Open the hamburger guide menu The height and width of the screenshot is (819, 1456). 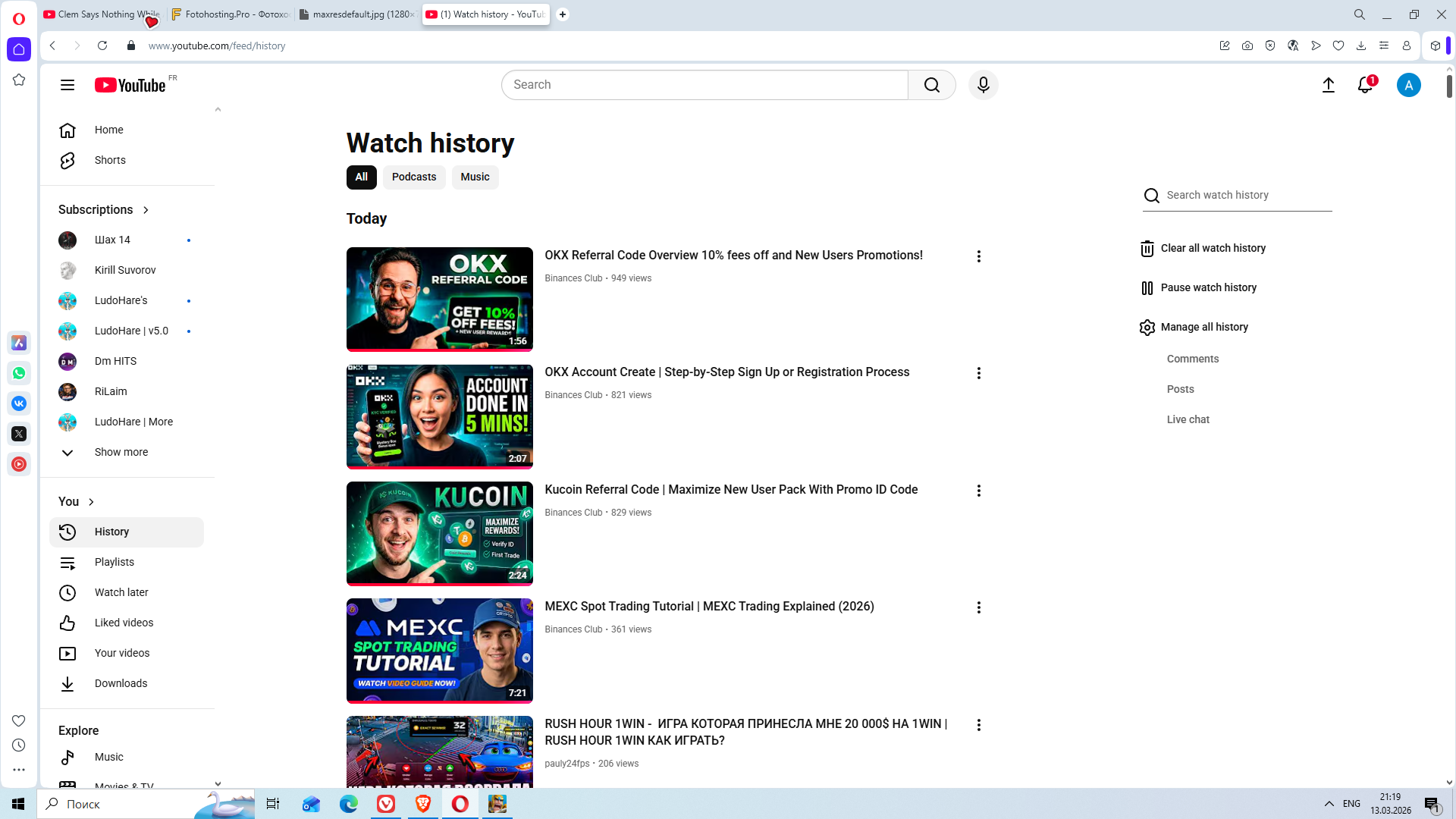pyautogui.click(x=67, y=85)
